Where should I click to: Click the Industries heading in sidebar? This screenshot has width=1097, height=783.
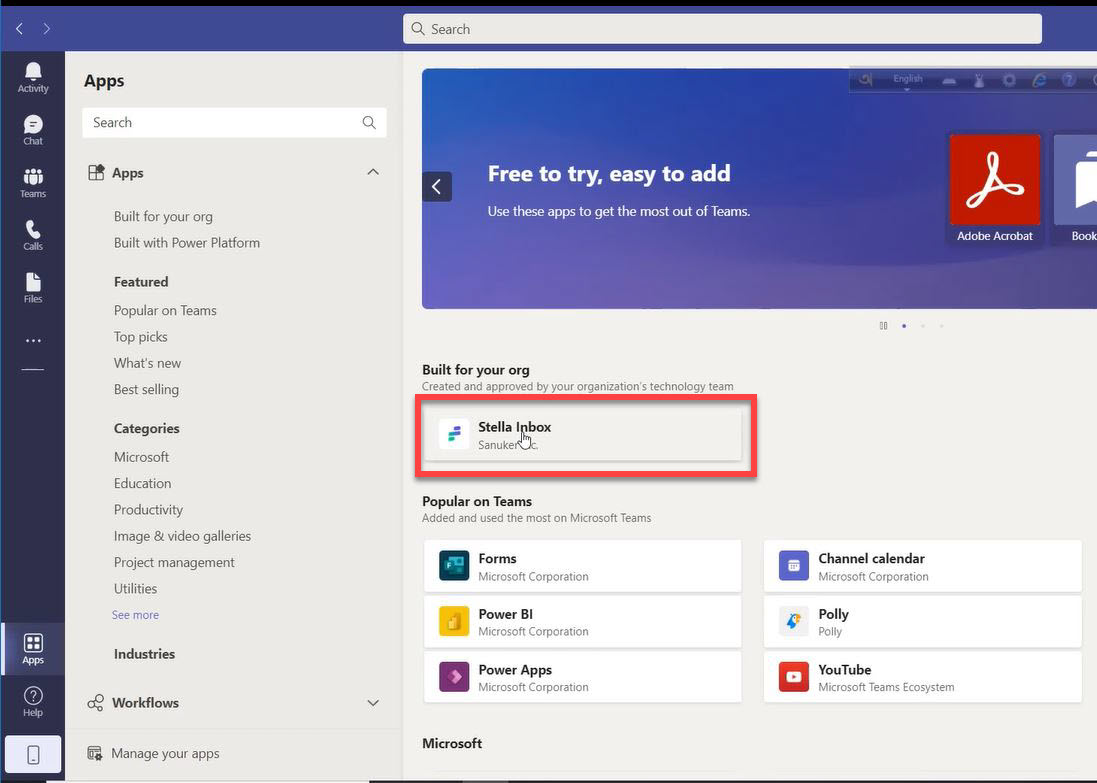[144, 654]
